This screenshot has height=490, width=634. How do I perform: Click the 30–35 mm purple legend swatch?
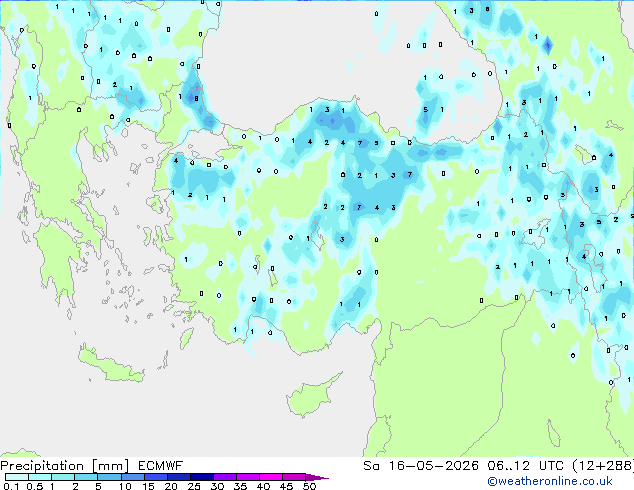[x=224, y=477]
